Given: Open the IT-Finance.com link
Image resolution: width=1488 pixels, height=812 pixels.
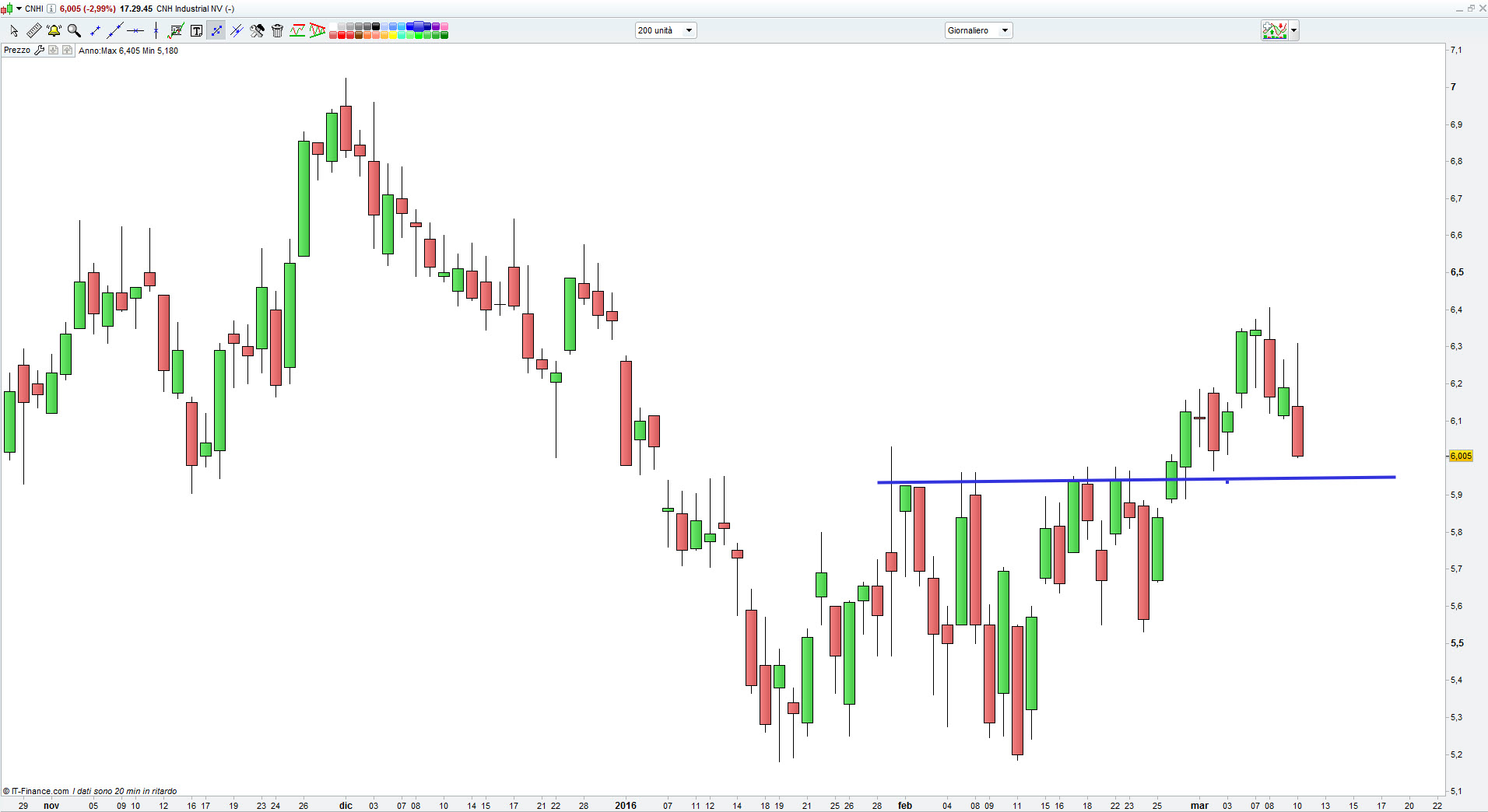Looking at the screenshot, I should tap(35, 792).
